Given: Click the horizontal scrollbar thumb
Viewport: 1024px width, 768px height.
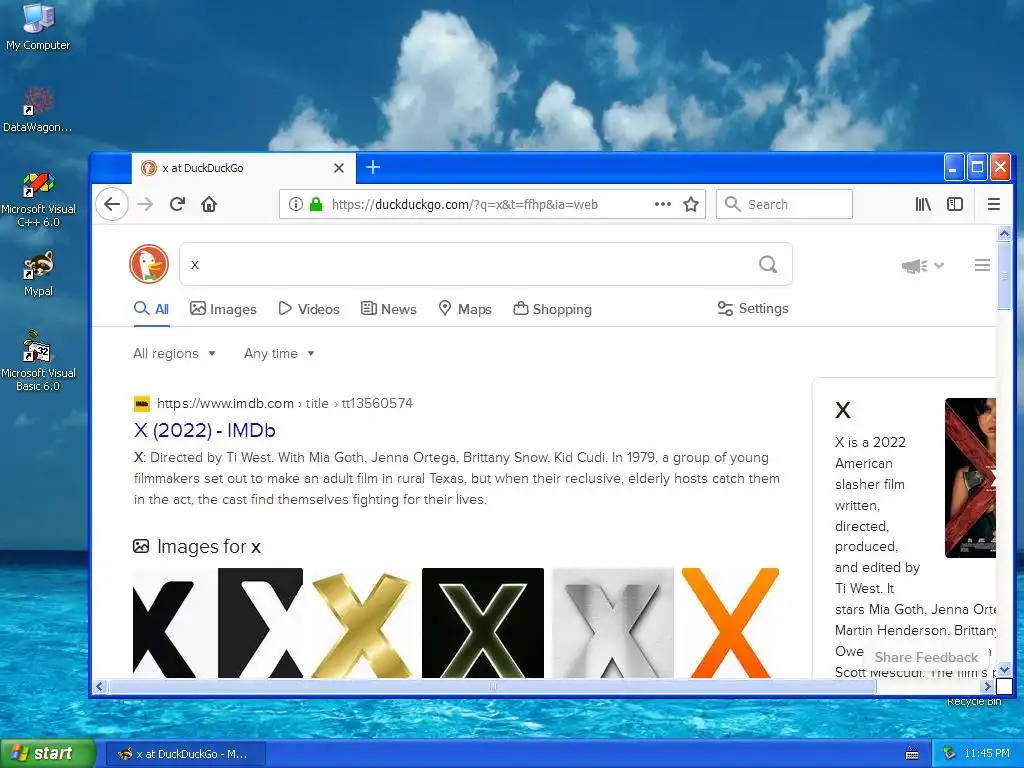Looking at the screenshot, I should tap(493, 686).
